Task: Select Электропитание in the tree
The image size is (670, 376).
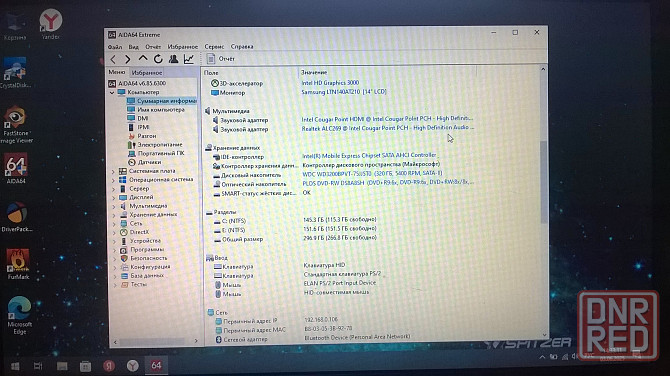Action: point(155,145)
